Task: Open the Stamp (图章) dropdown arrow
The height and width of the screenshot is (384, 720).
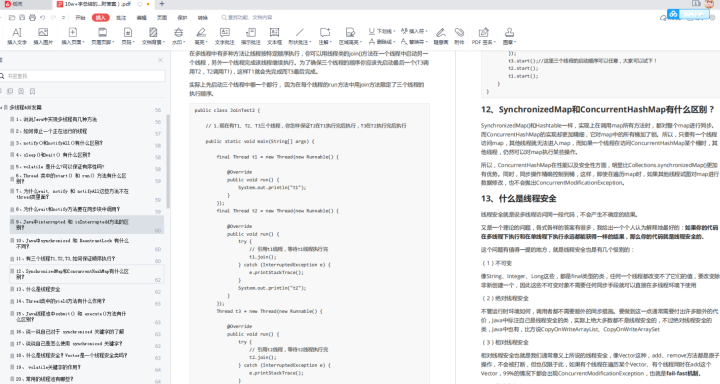Action: [515, 42]
